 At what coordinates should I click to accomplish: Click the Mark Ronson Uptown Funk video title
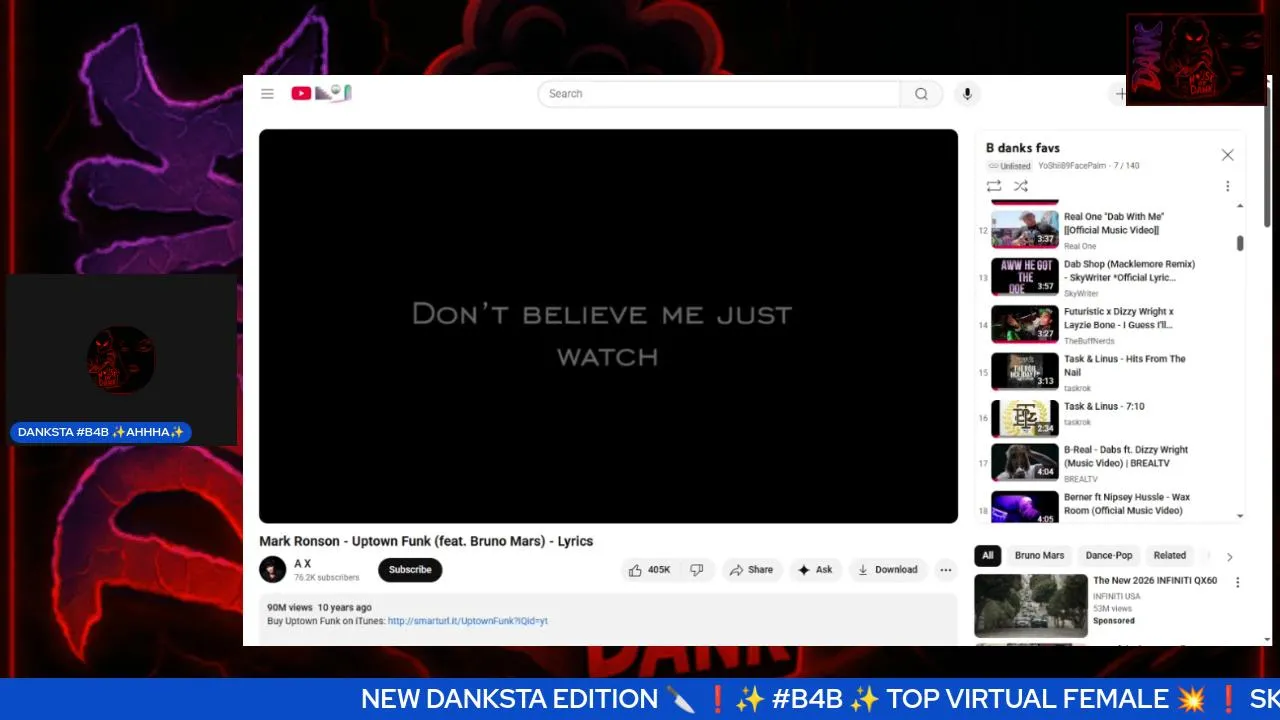[x=426, y=541]
